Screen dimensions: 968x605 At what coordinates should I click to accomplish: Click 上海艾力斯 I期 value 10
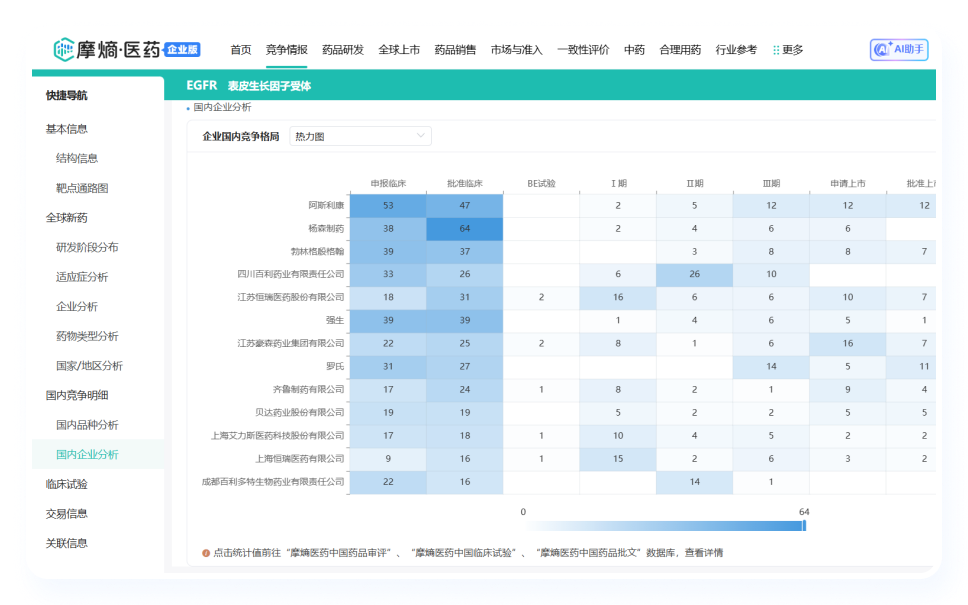(x=618, y=436)
